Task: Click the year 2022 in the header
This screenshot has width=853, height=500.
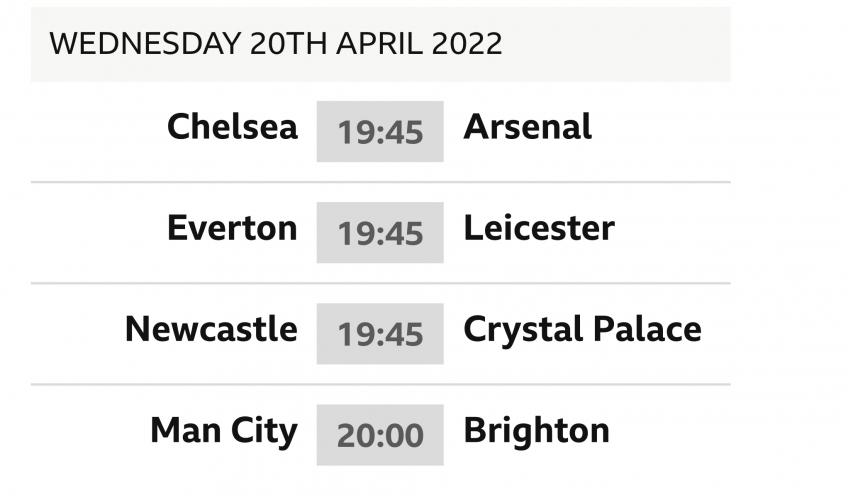Action: pos(468,44)
